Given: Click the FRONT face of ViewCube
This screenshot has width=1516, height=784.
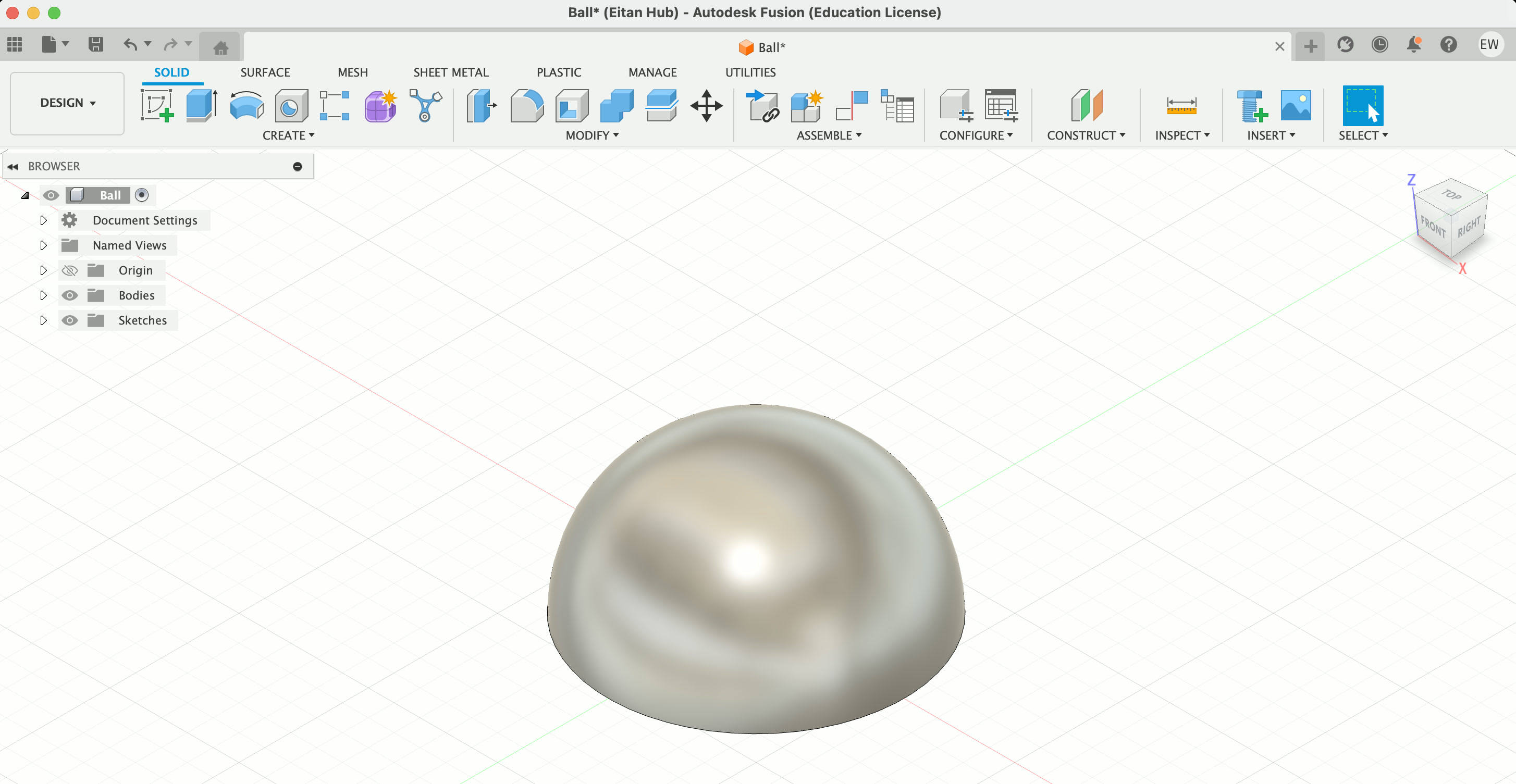Looking at the screenshot, I should (1433, 227).
